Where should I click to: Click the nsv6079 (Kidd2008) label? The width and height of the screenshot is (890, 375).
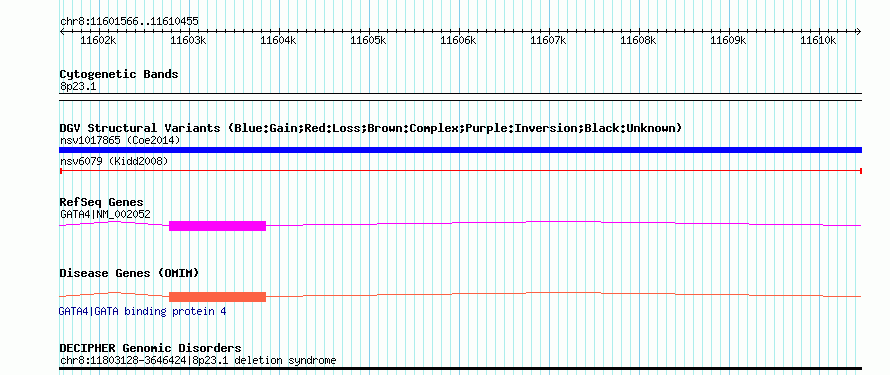[114, 162]
